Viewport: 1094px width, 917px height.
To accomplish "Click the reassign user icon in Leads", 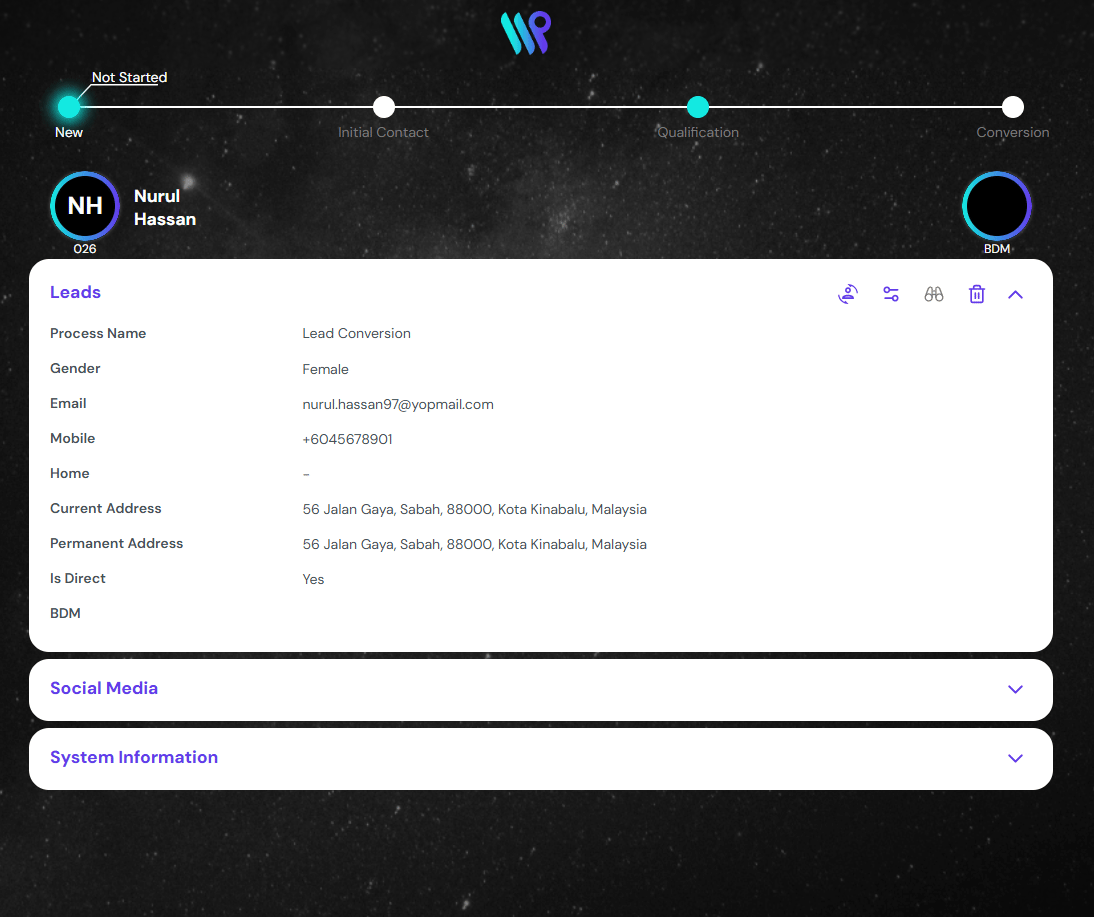I will point(848,294).
